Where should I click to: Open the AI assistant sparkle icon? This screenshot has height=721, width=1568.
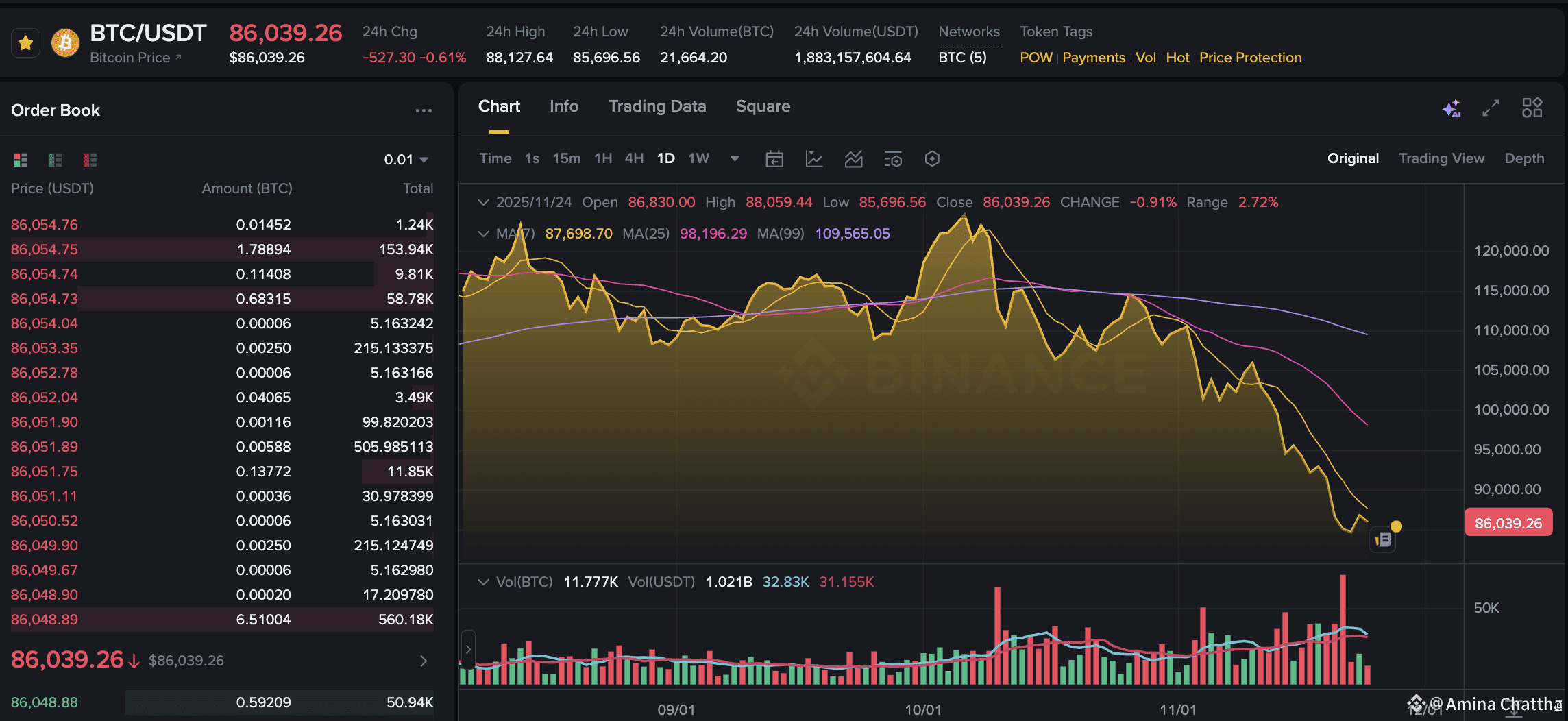tap(1451, 108)
